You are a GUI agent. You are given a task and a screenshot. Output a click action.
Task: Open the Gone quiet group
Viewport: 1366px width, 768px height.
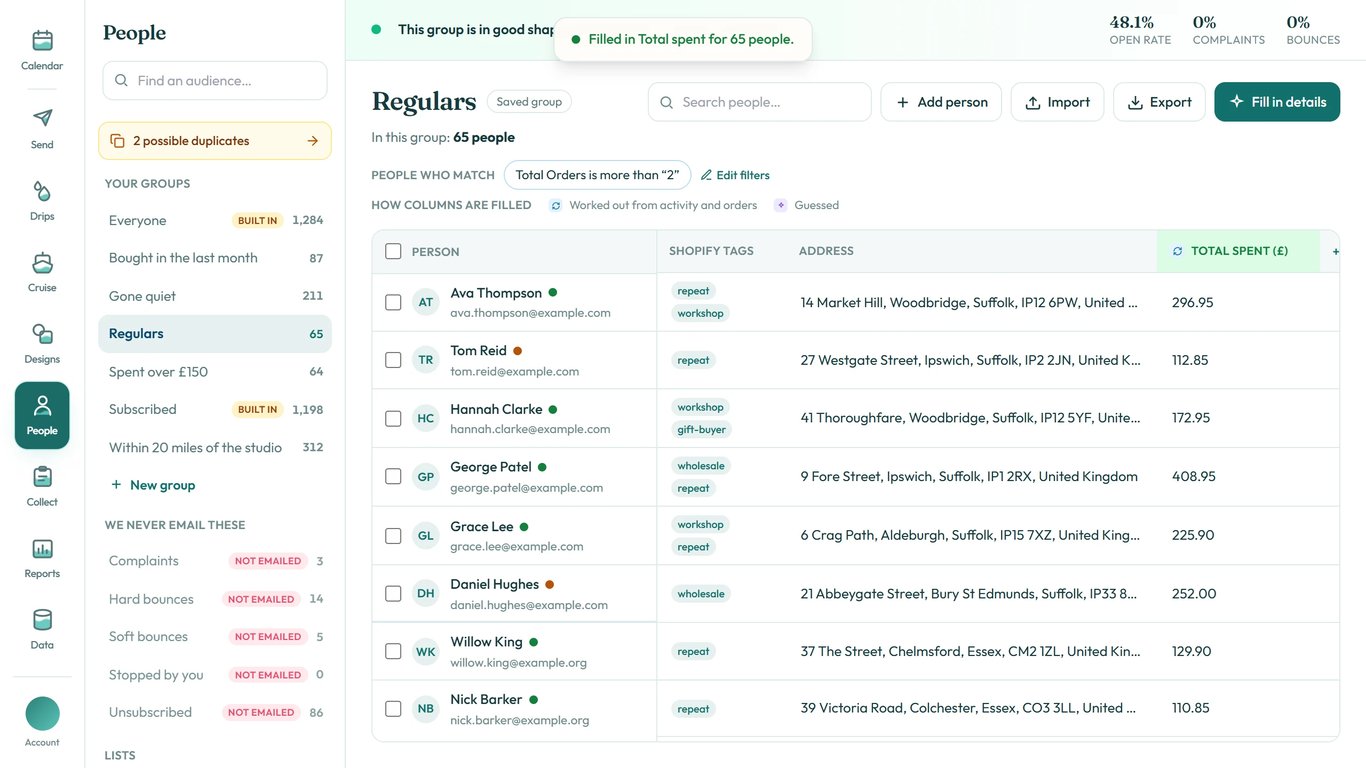click(x=215, y=296)
